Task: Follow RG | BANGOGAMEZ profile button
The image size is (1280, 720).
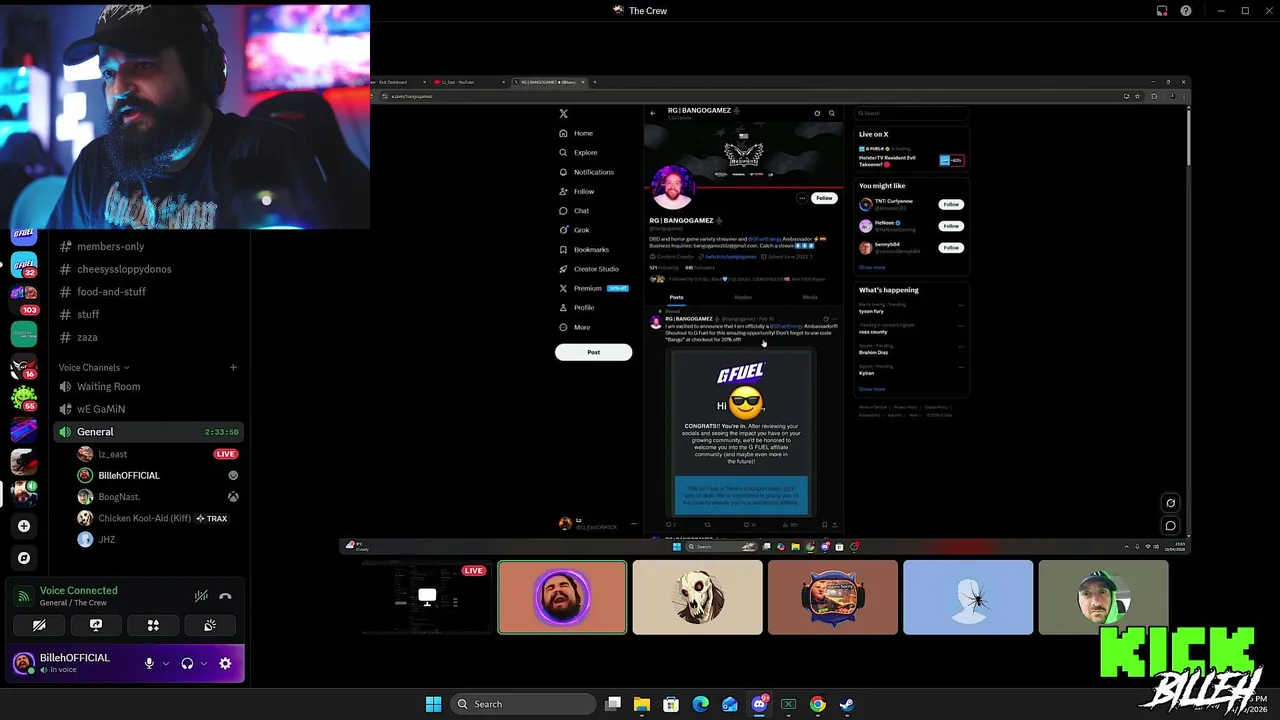Action: pyautogui.click(x=824, y=198)
